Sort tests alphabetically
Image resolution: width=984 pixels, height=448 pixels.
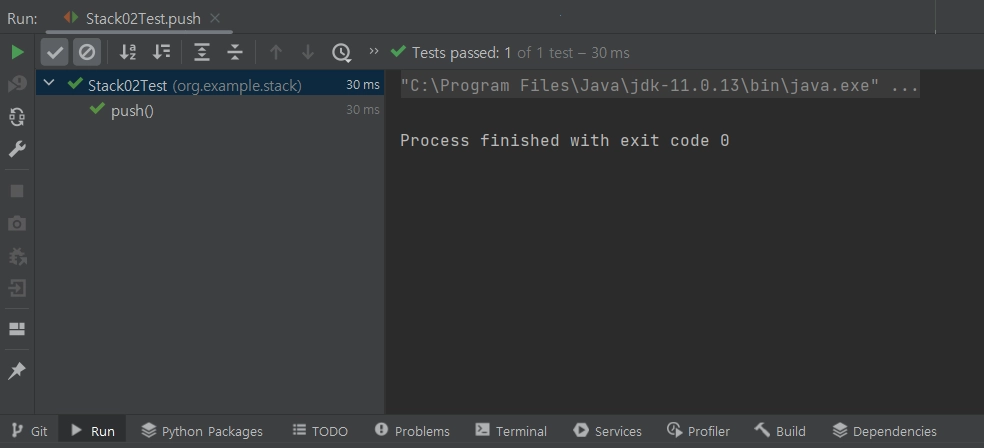pos(128,52)
